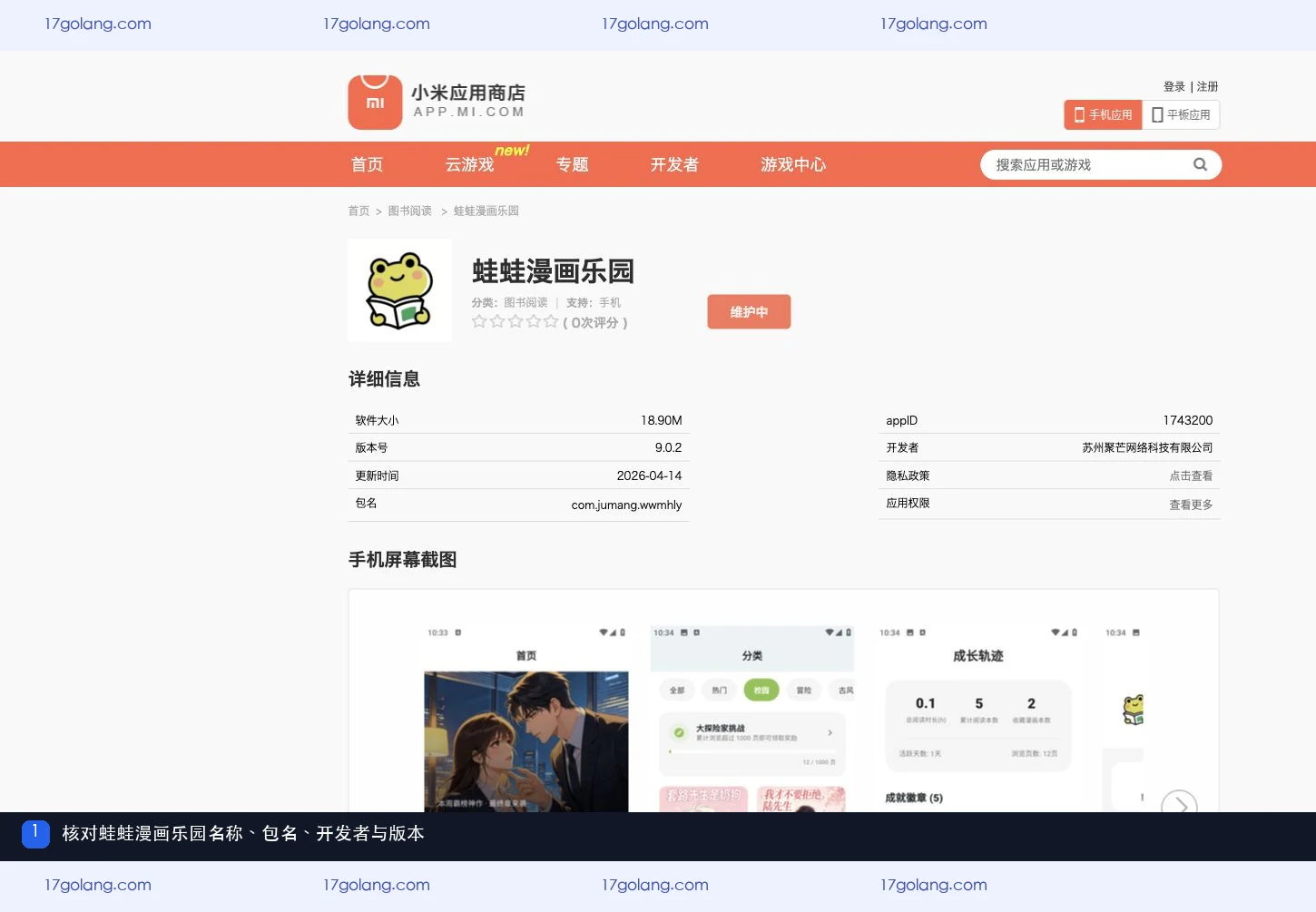1316x912 pixels.
Task: Click the 手机屏幕截图 section heading
Action: pyautogui.click(x=402, y=559)
